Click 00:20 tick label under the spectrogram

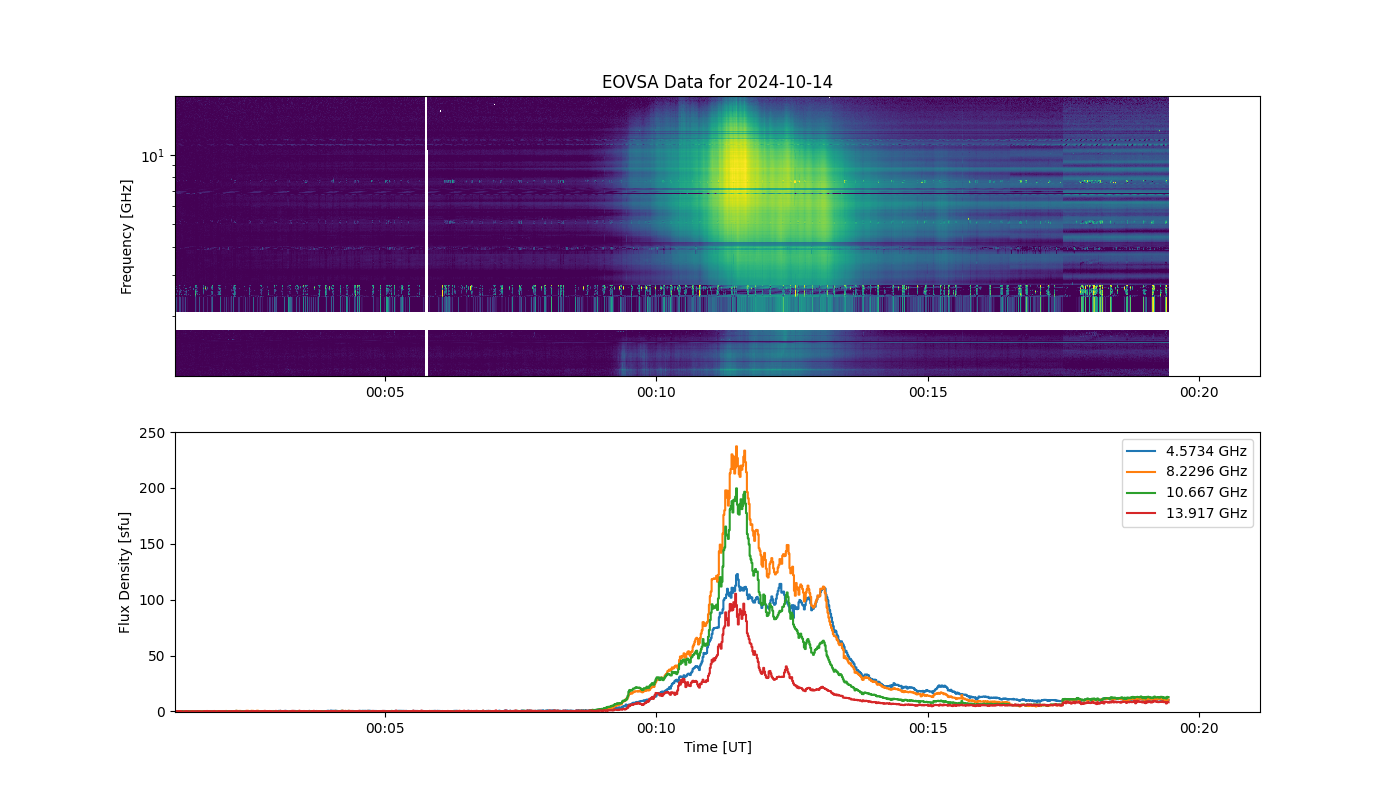tap(1200, 392)
